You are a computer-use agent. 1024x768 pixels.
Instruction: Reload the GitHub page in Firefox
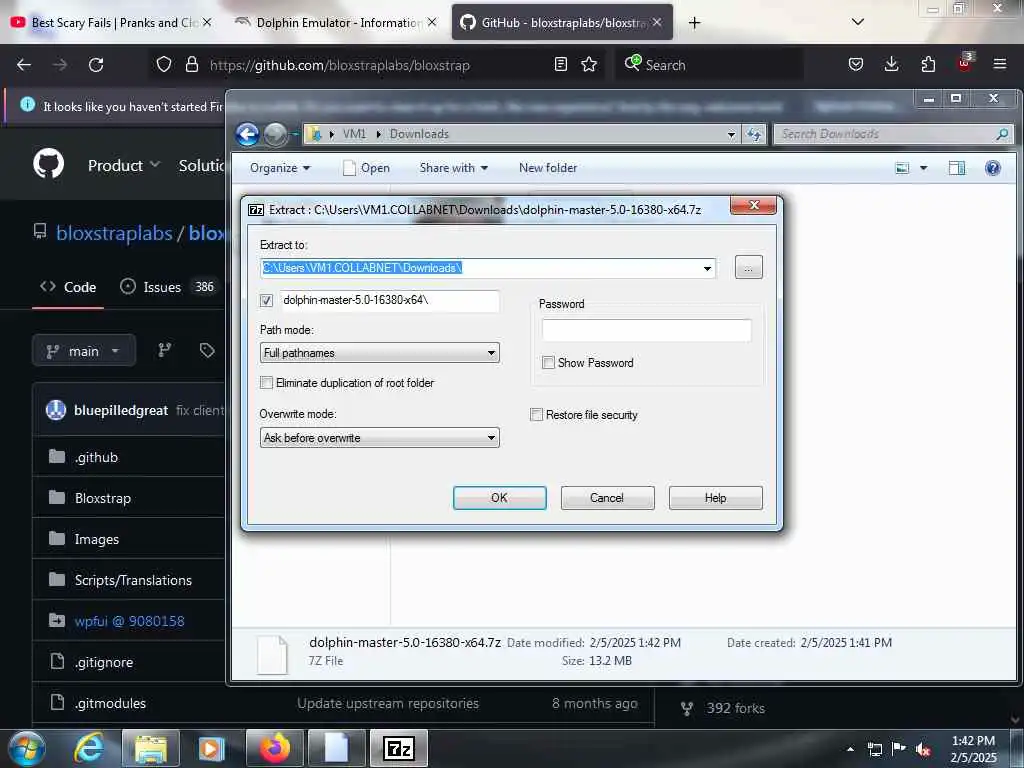(96, 65)
